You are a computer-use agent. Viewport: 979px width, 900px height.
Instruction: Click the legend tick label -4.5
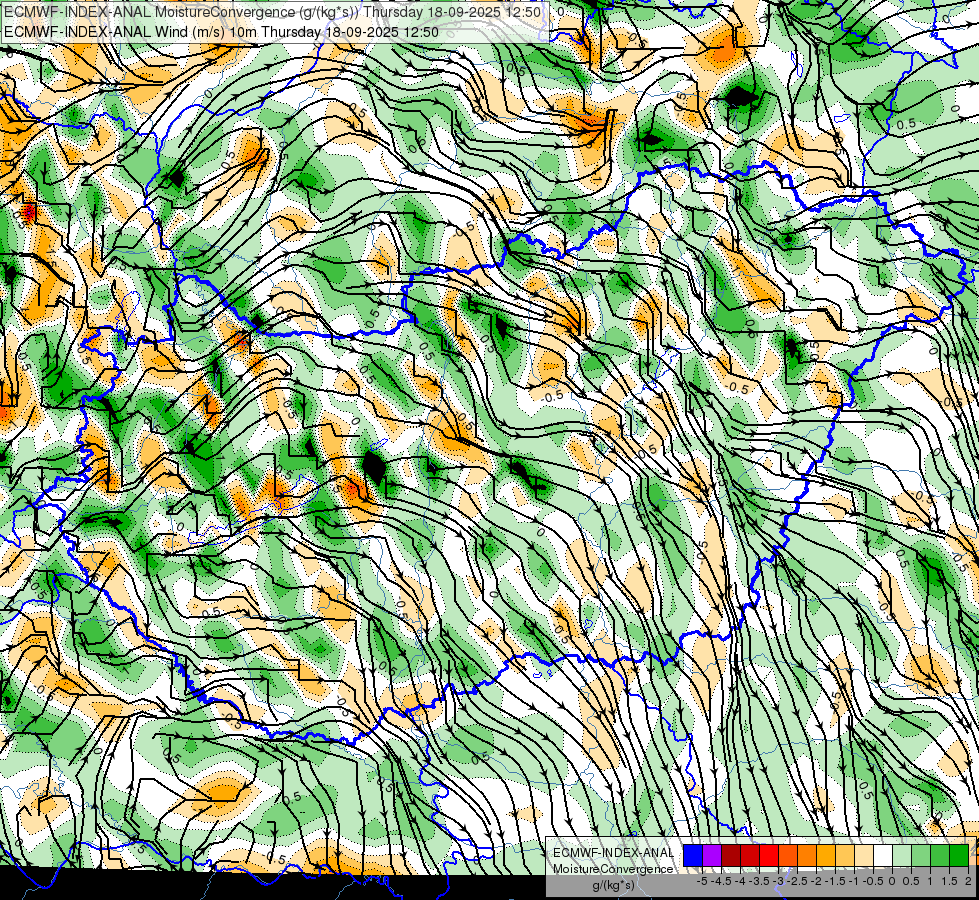click(x=722, y=881)
